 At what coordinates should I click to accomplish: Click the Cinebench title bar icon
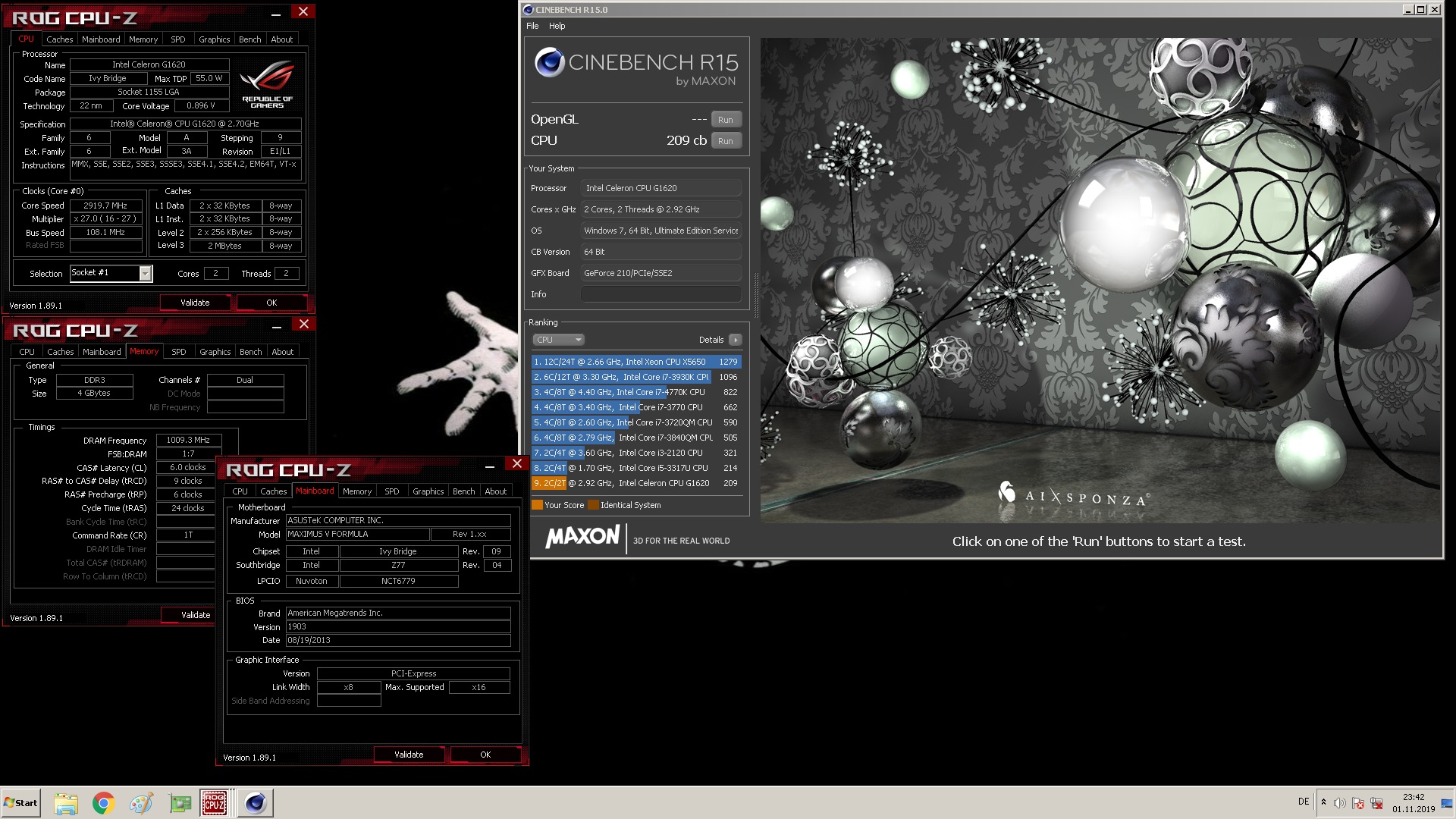[x=529, y=10]
